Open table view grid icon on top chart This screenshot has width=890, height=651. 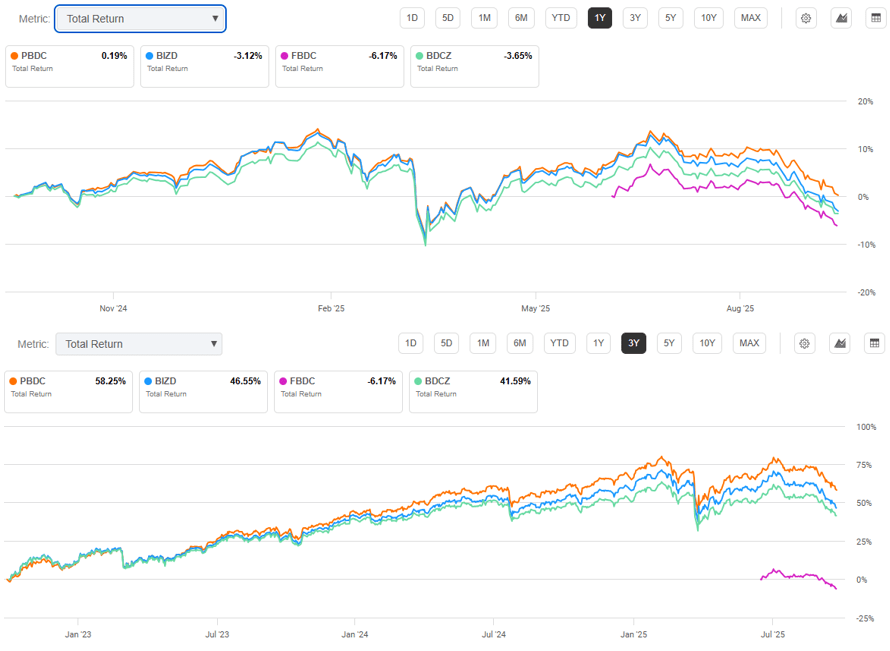click(876, 17)
